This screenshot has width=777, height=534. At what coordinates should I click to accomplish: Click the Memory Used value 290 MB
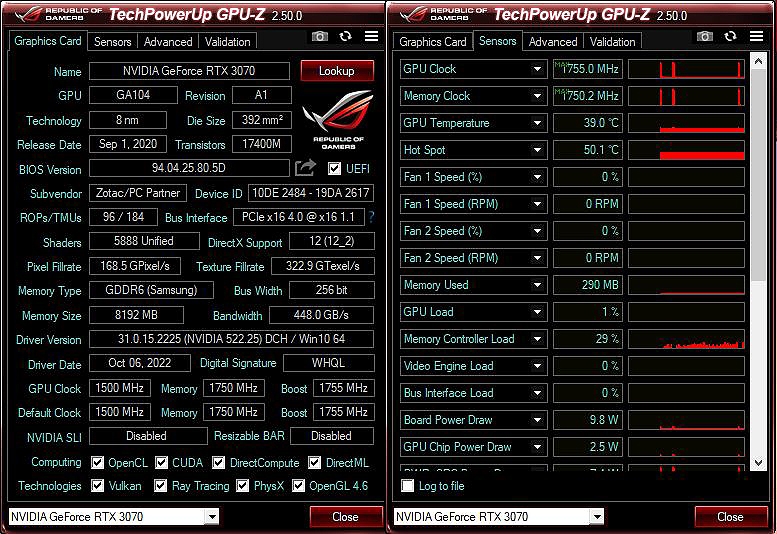[588, 285]
